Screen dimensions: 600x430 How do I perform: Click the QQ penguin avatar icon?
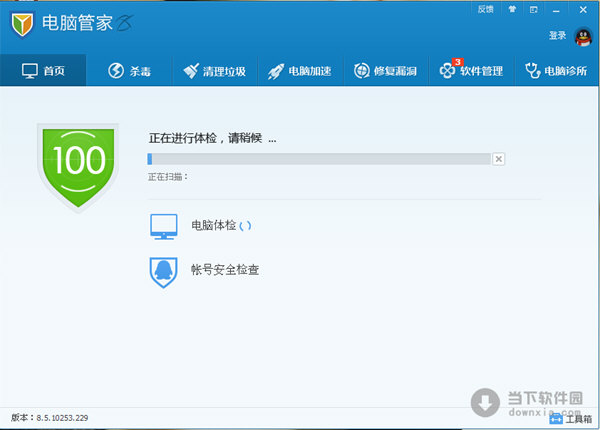tap(583, 37)
